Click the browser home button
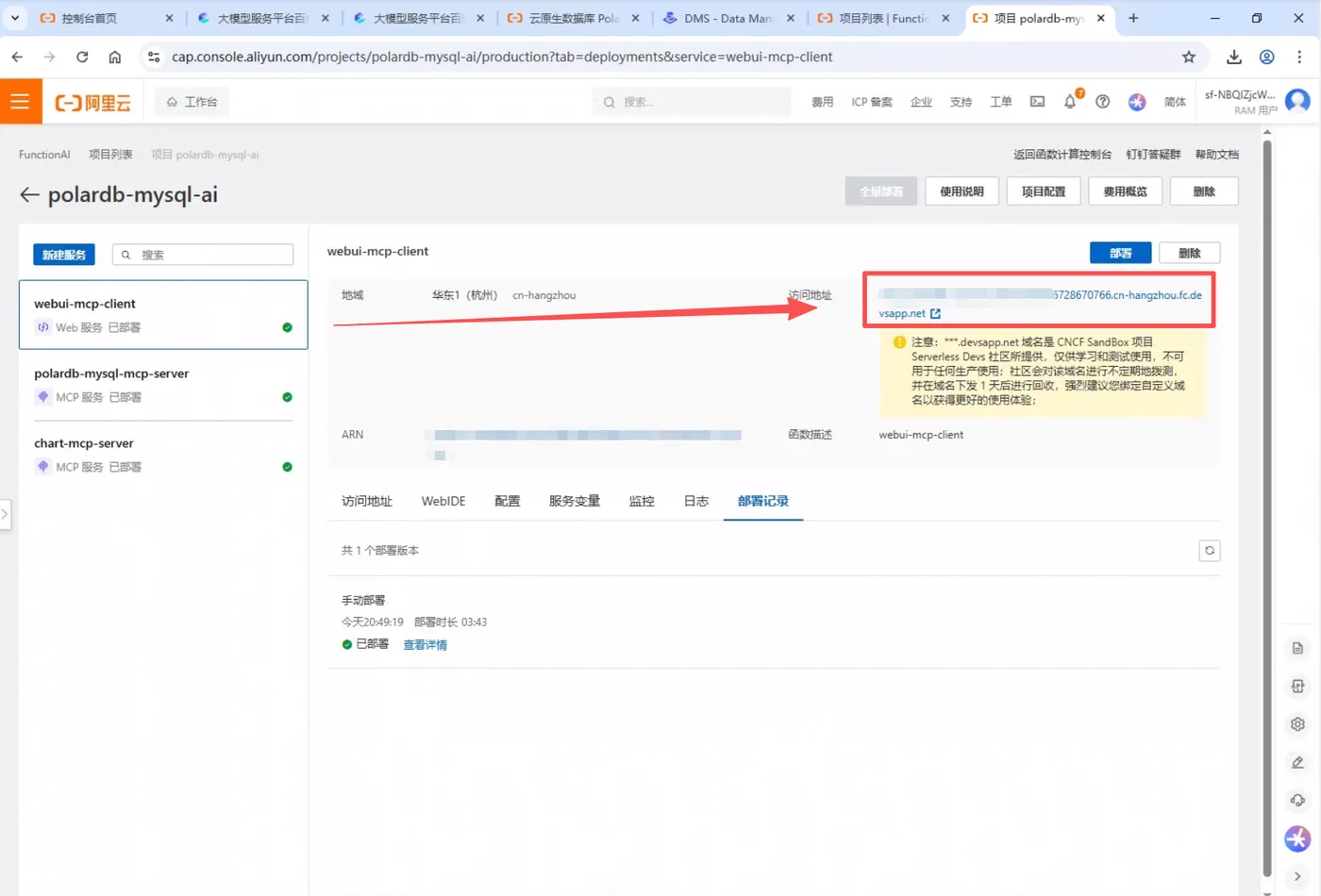 115,57
